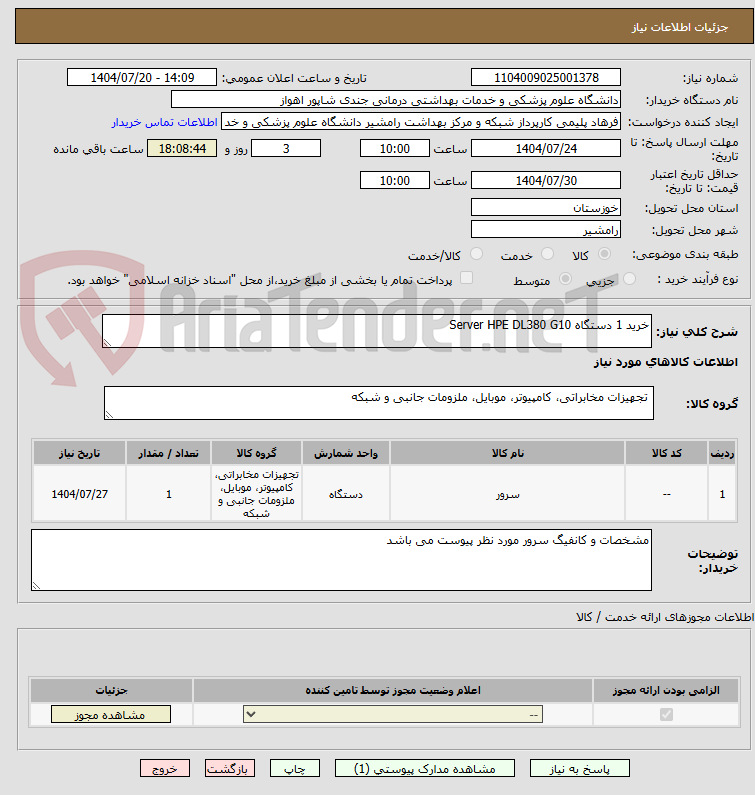The image size is (755, 795).
Task: Click the خروج exit button
Action: coord(165,768)
